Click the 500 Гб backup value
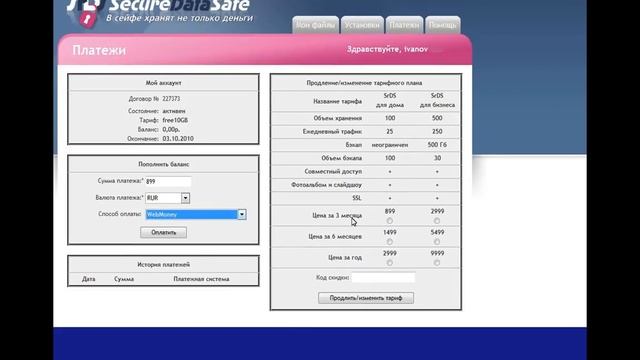The height and width of the screenshot is (360, 640). 437,145
